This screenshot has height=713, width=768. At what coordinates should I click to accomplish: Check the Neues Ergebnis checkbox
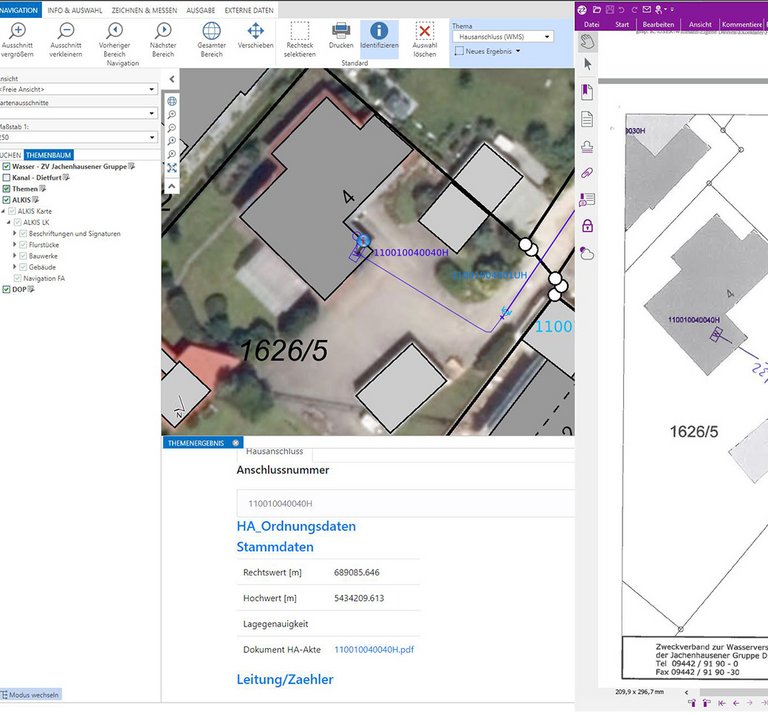coord(459,51)
